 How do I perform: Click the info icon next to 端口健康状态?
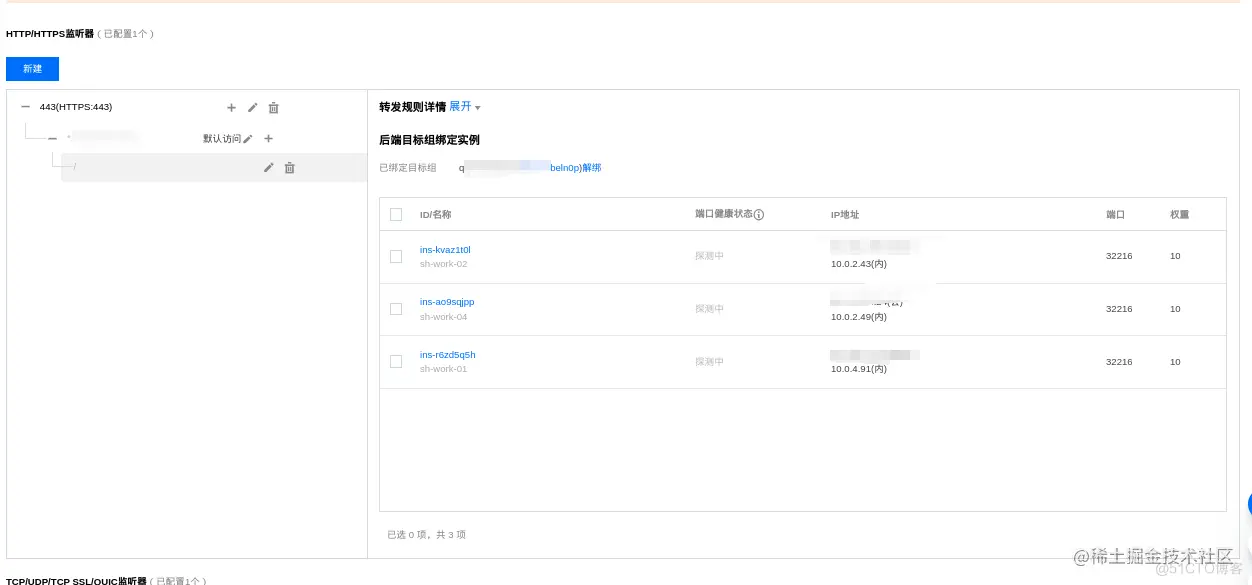coord(759,214)
